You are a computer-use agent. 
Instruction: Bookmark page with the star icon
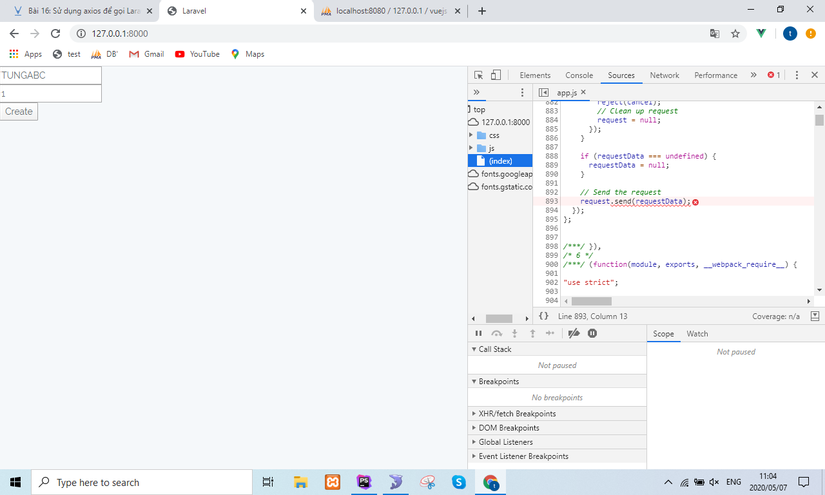(735, 33)
